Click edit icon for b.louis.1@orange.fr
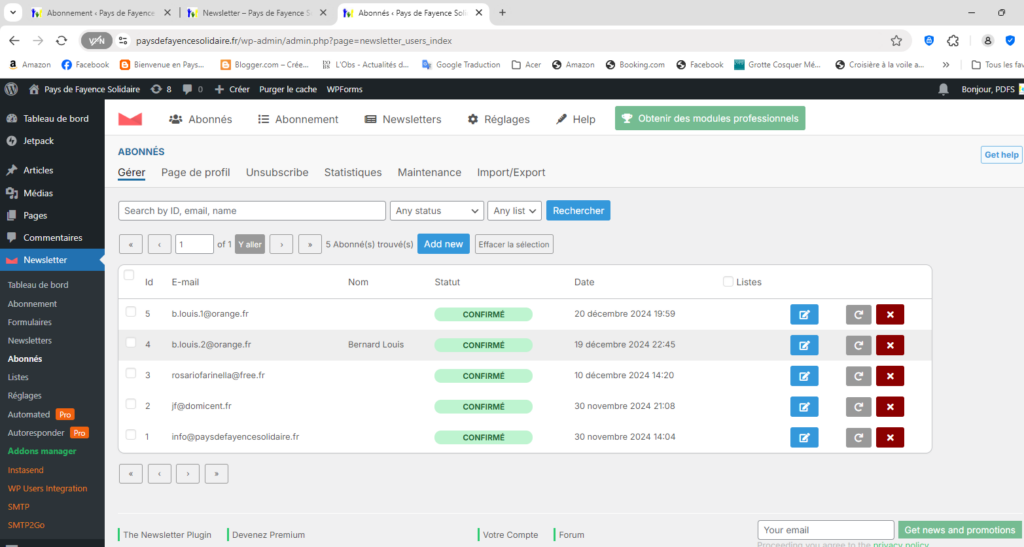 click(803, 314)
